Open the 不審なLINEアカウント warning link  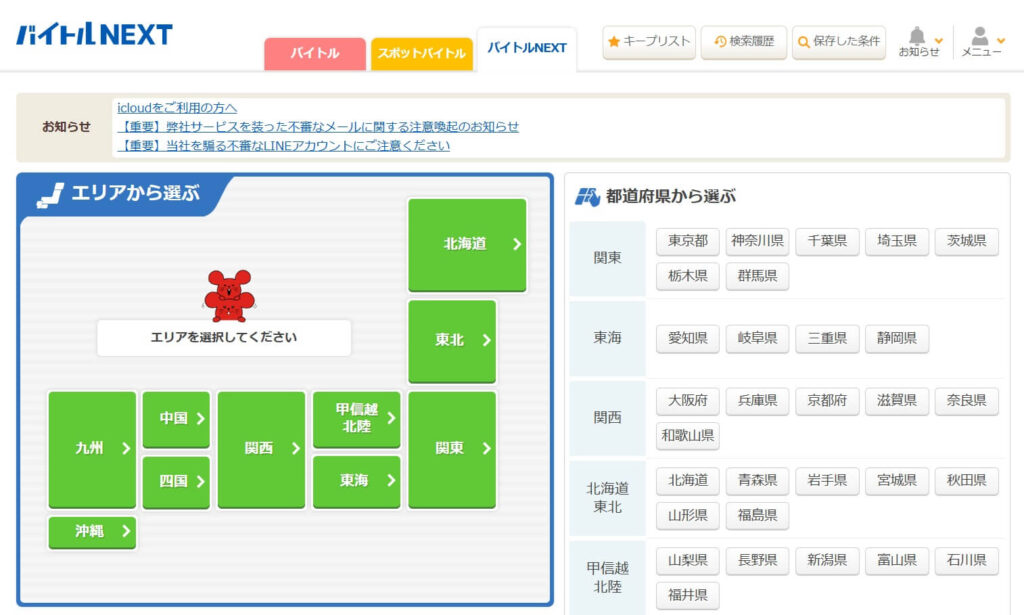pyautogui.click(x=283, y=146)
